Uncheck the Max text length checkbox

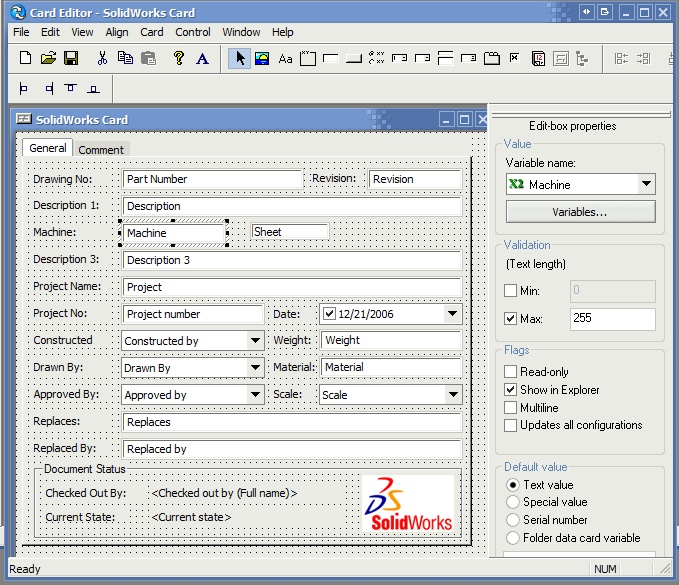511,319
